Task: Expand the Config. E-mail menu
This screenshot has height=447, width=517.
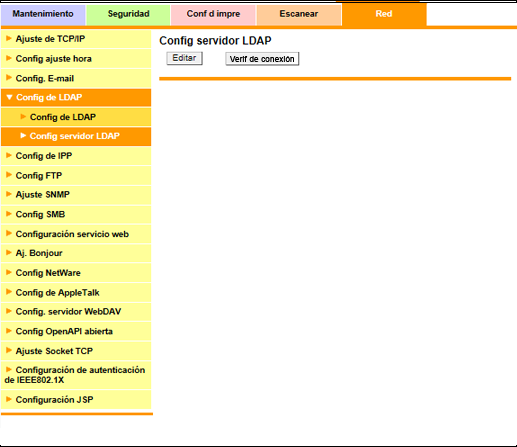Action: (x=76, y=78)
